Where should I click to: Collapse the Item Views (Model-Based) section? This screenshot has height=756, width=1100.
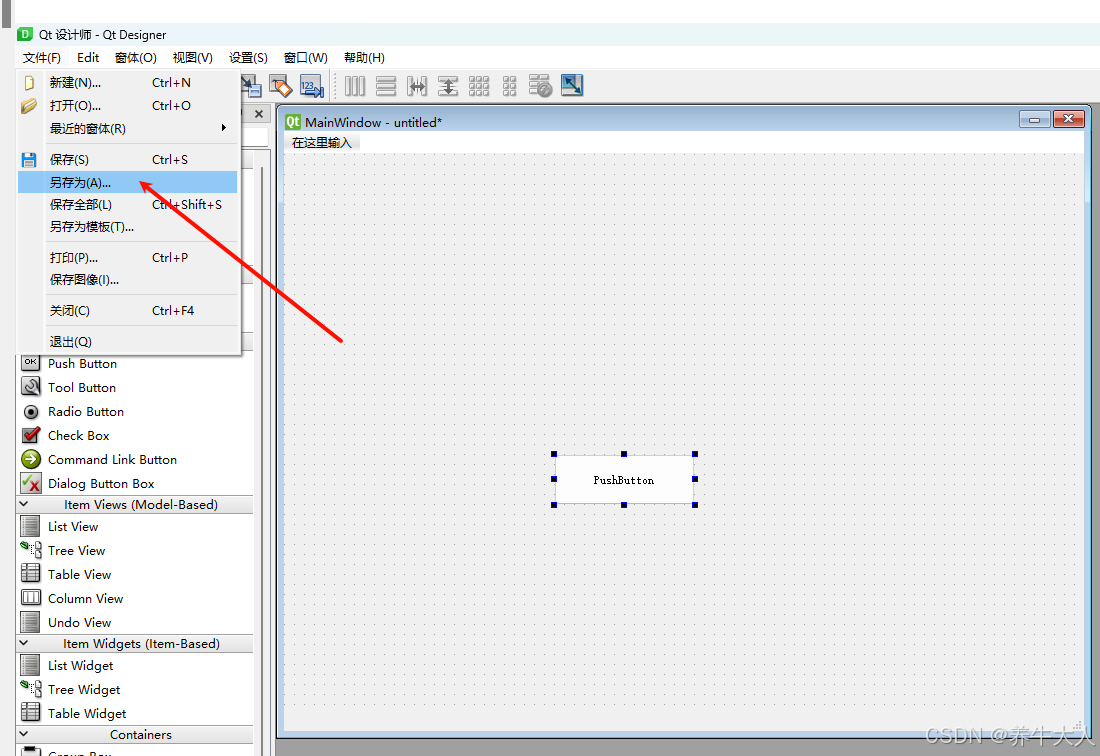point(24,504)
